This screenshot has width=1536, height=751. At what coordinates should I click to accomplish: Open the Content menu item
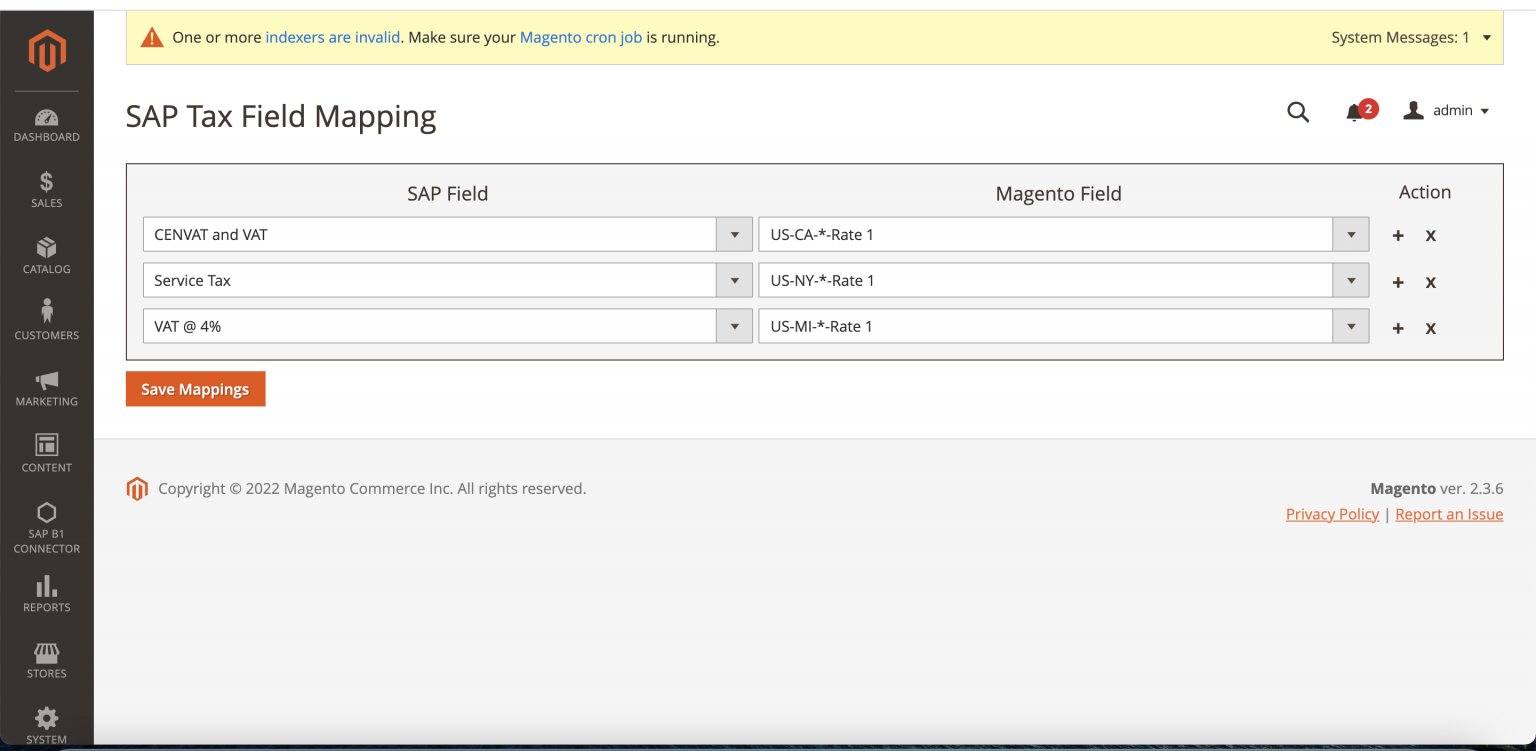click(x=46, y=452)
